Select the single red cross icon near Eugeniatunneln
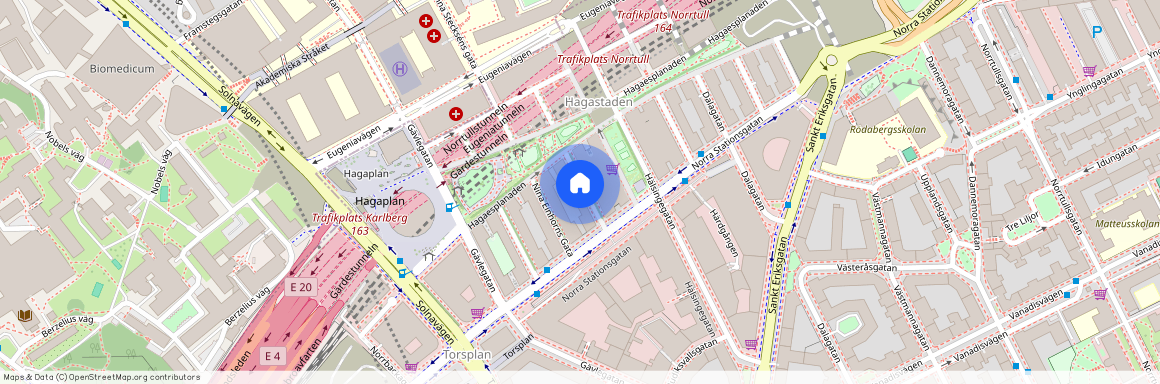Screen dimensions: 1160x384 [x=456, y=114]
